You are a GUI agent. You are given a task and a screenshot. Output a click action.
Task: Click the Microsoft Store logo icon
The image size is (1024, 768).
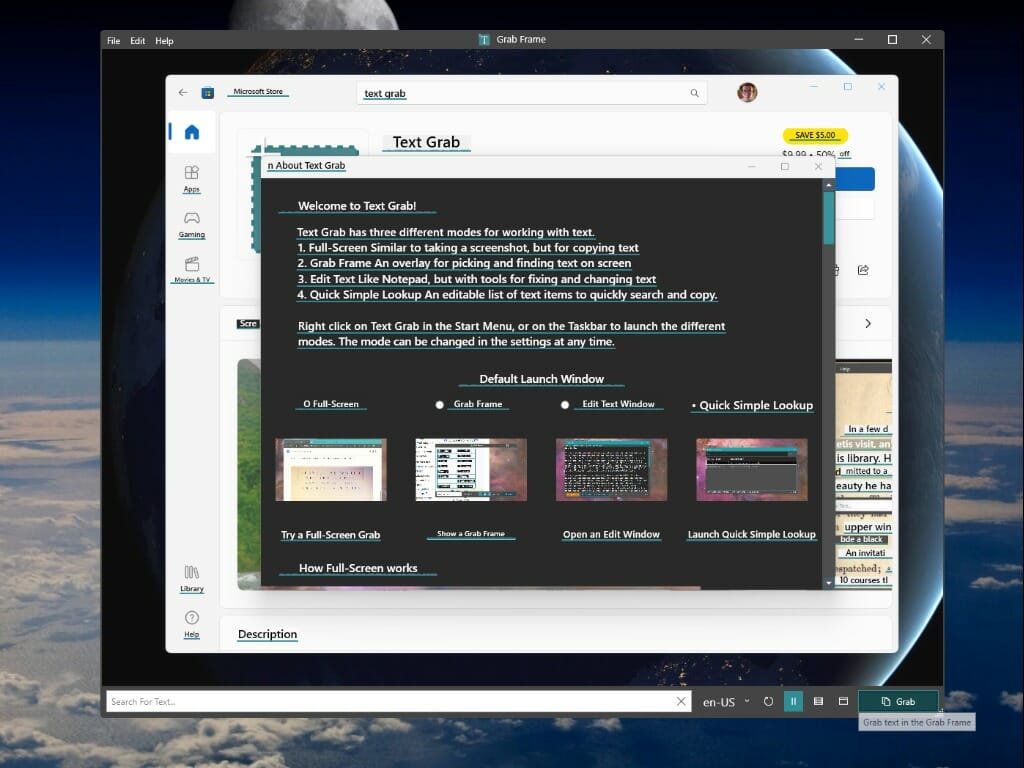click(x=208, y=93)
